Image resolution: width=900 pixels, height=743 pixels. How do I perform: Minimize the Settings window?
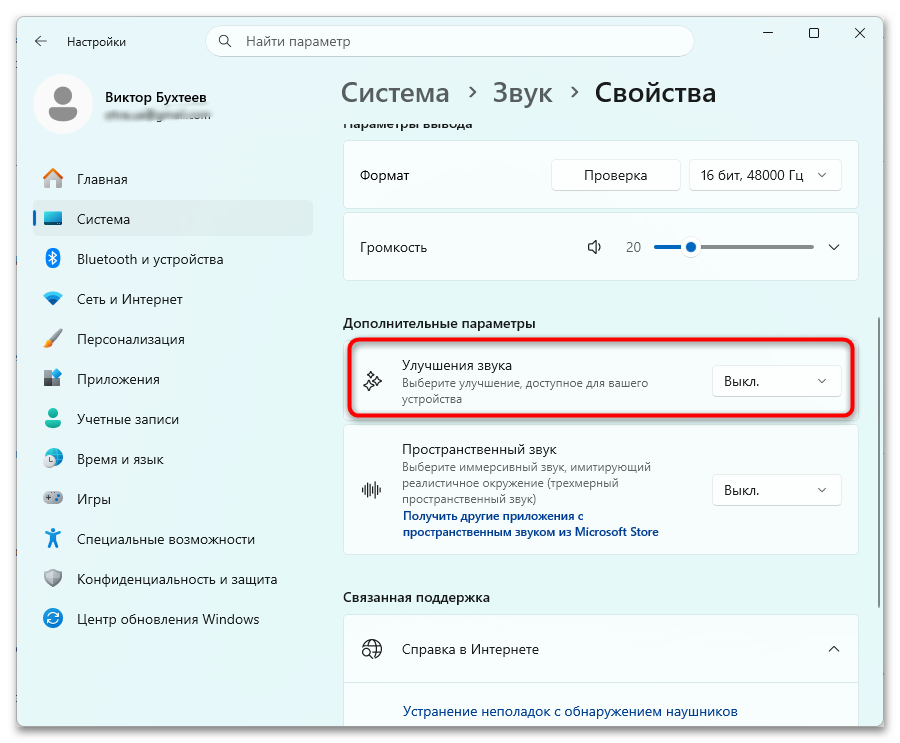[x=768, y=33]
